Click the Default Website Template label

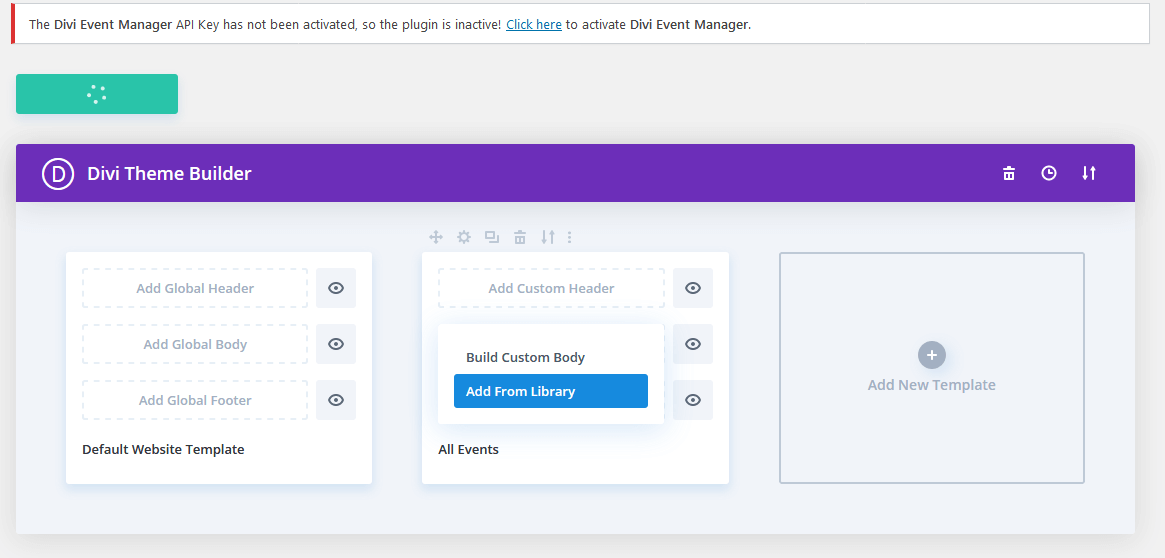coord(163,449)
